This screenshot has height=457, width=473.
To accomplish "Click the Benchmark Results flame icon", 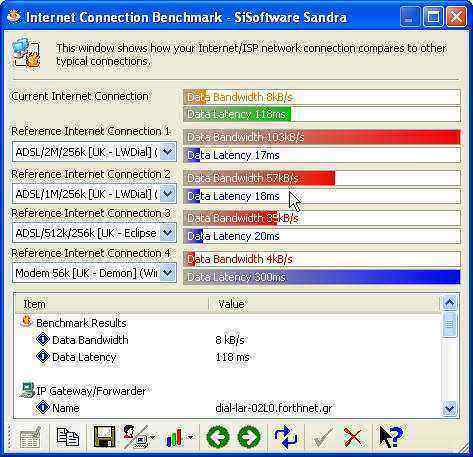I will pyautogui.click(x=26, y=322).
